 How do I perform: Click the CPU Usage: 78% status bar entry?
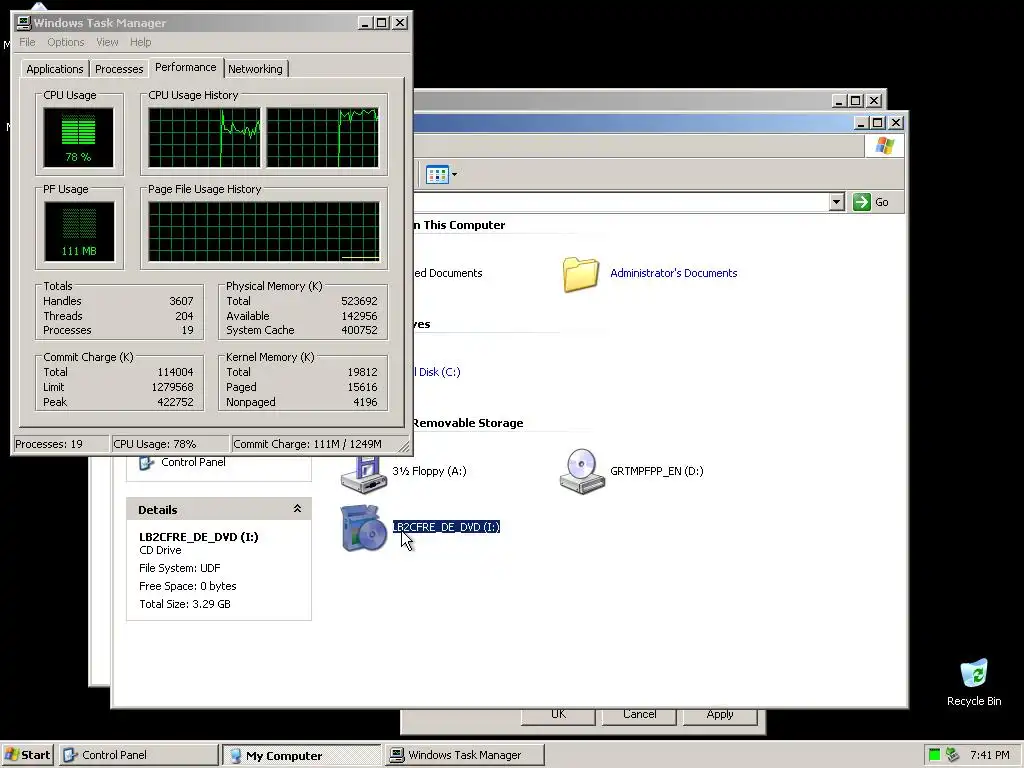[171, 444]
